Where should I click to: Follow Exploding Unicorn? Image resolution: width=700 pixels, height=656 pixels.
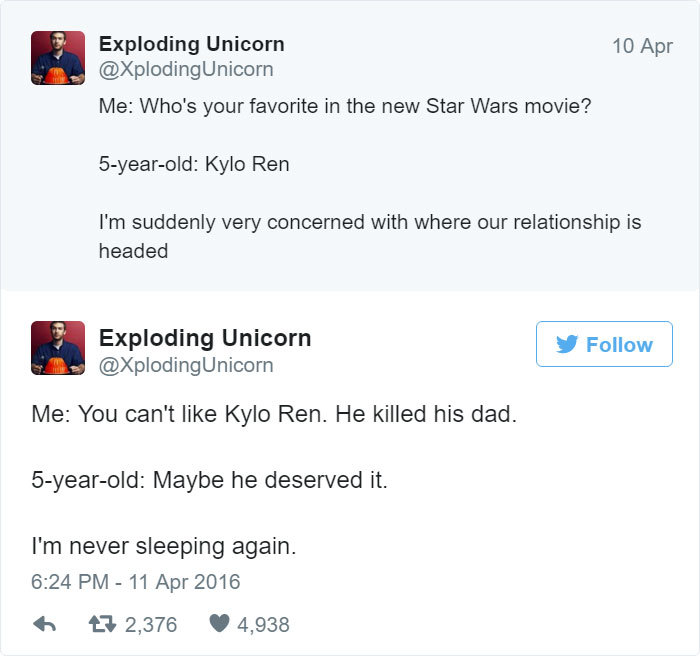click(x=604, y=345)
